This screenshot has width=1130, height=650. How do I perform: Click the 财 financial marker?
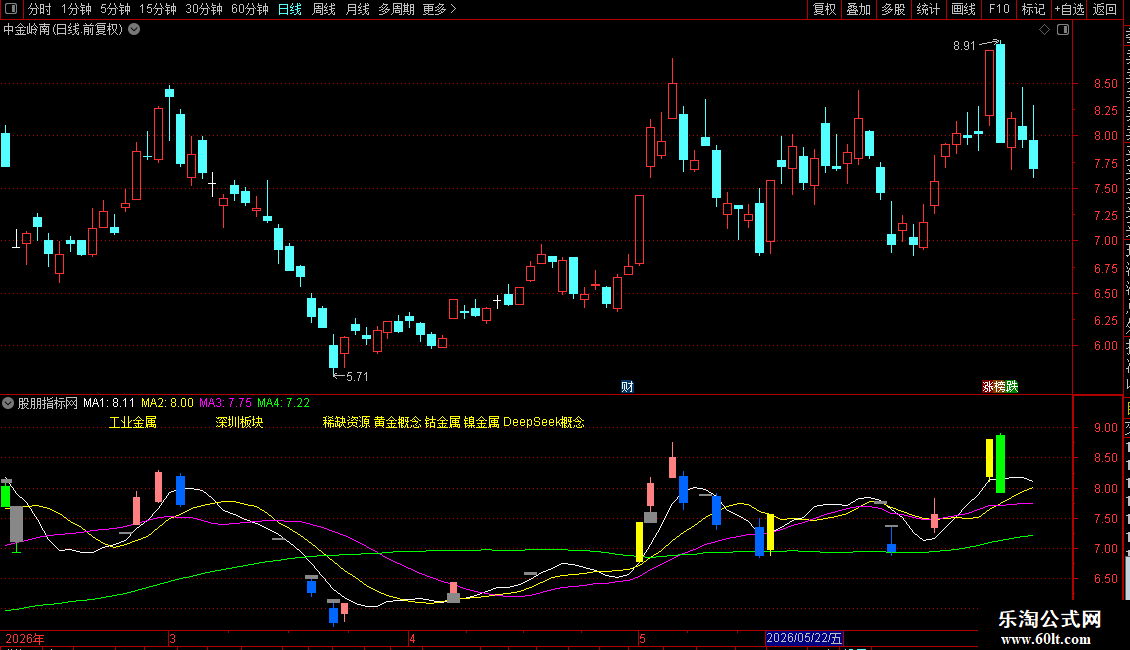[627, 387]
